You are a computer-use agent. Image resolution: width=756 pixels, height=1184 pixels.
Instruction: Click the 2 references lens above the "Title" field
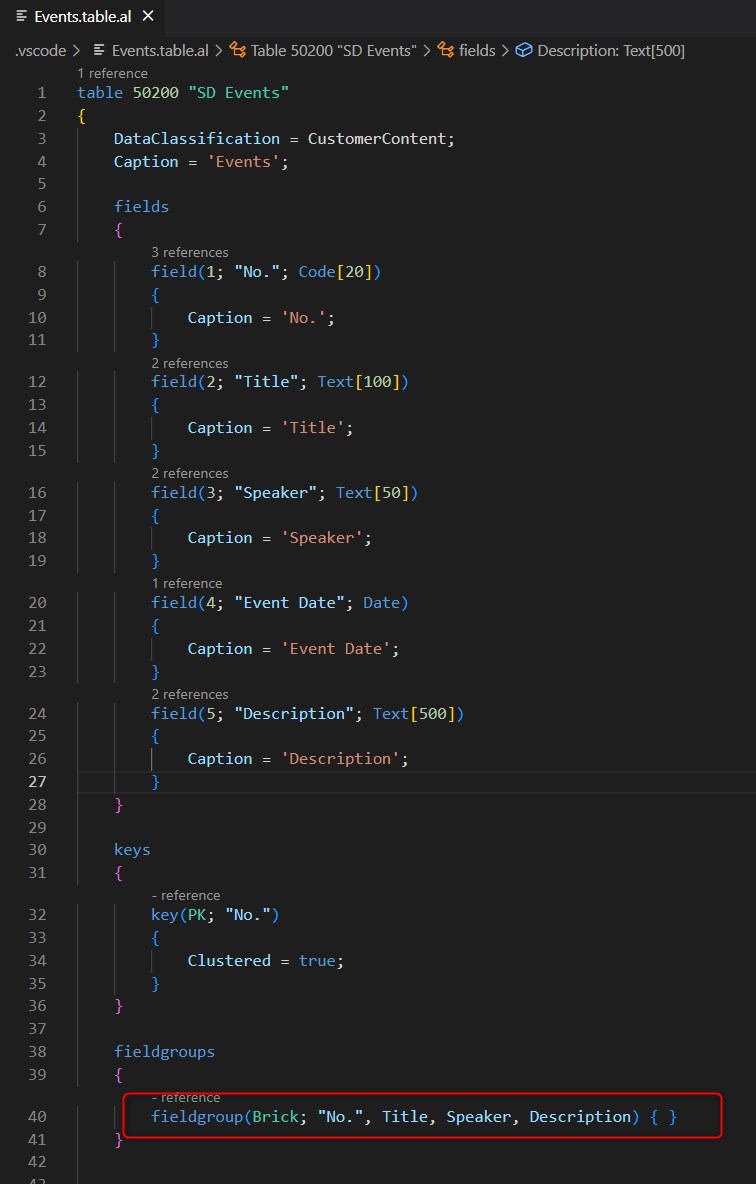(x=189, y=363)
